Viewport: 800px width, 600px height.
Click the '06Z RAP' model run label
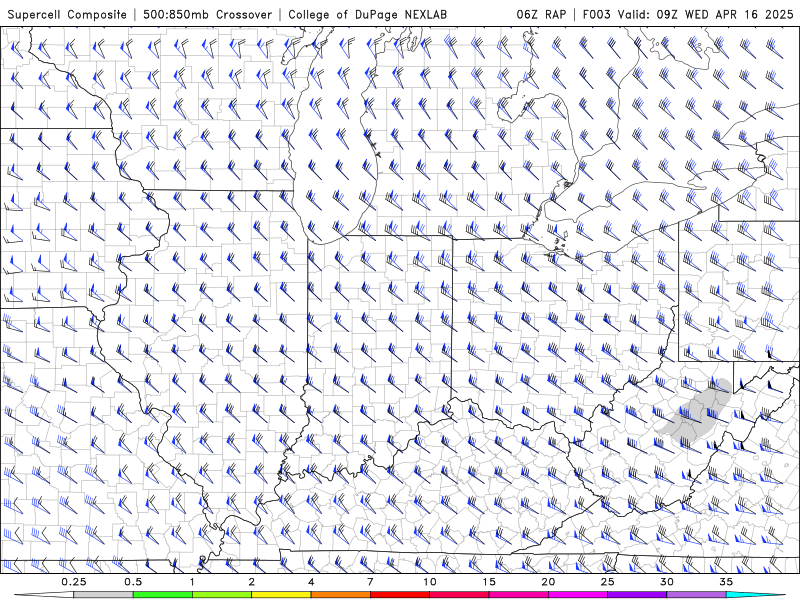(541, 14)
